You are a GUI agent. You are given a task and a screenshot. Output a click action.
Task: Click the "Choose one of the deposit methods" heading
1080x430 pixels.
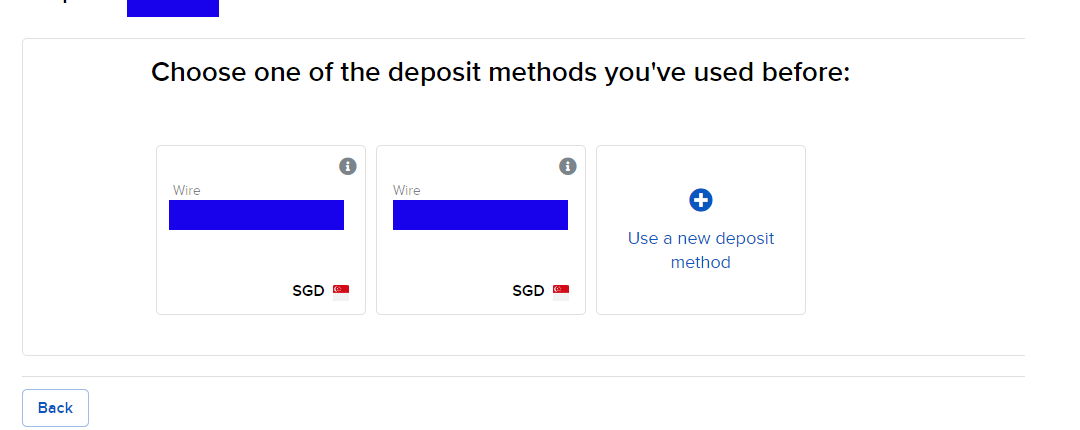click(500, 73)
